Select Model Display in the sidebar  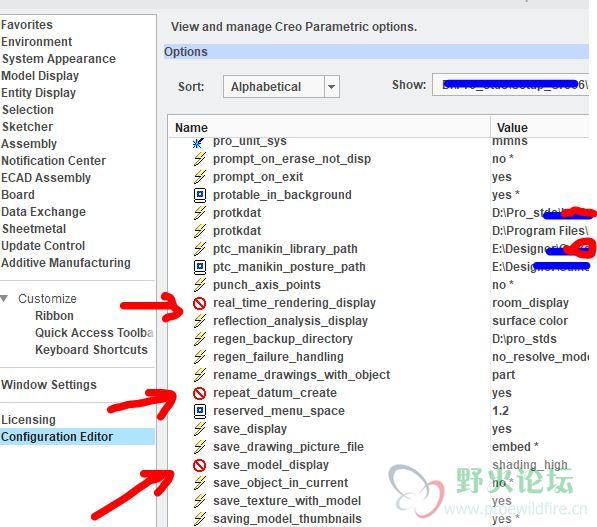[40, 76]
